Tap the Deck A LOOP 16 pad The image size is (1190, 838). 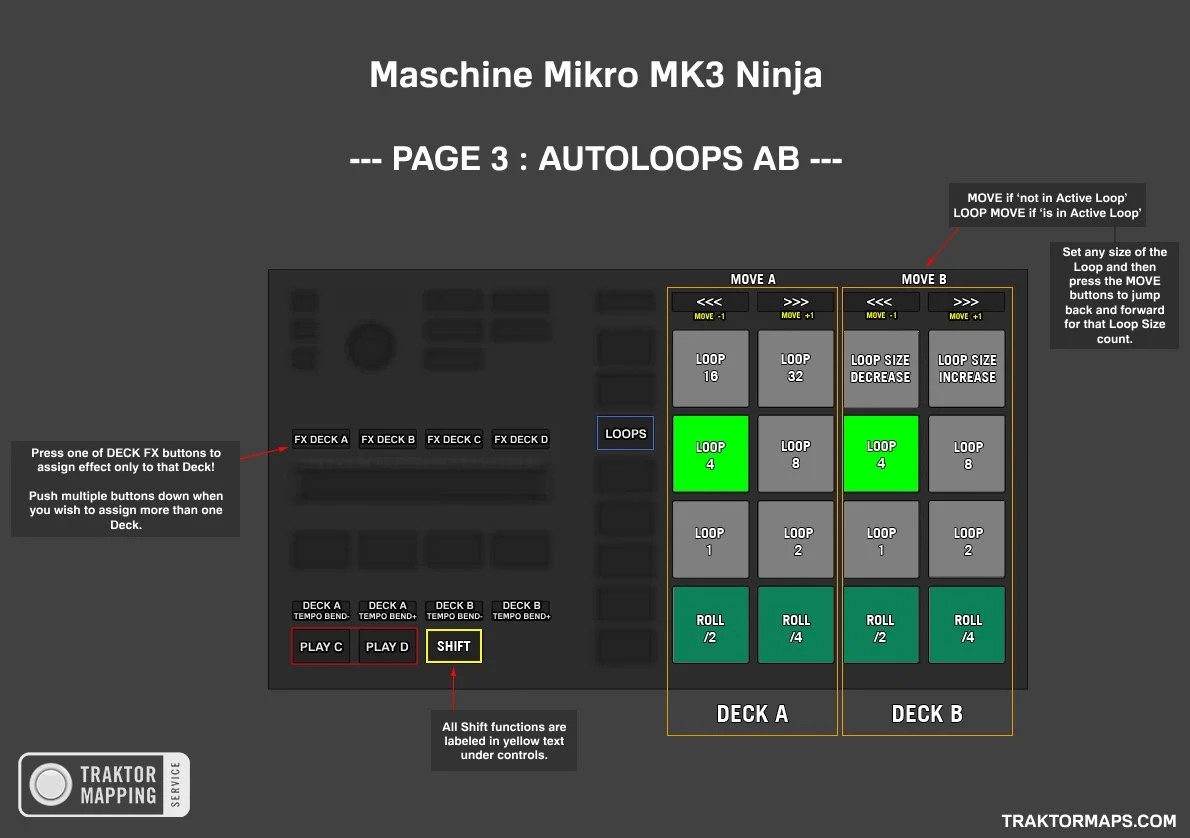pyautogui.click(x=710, y=368)
